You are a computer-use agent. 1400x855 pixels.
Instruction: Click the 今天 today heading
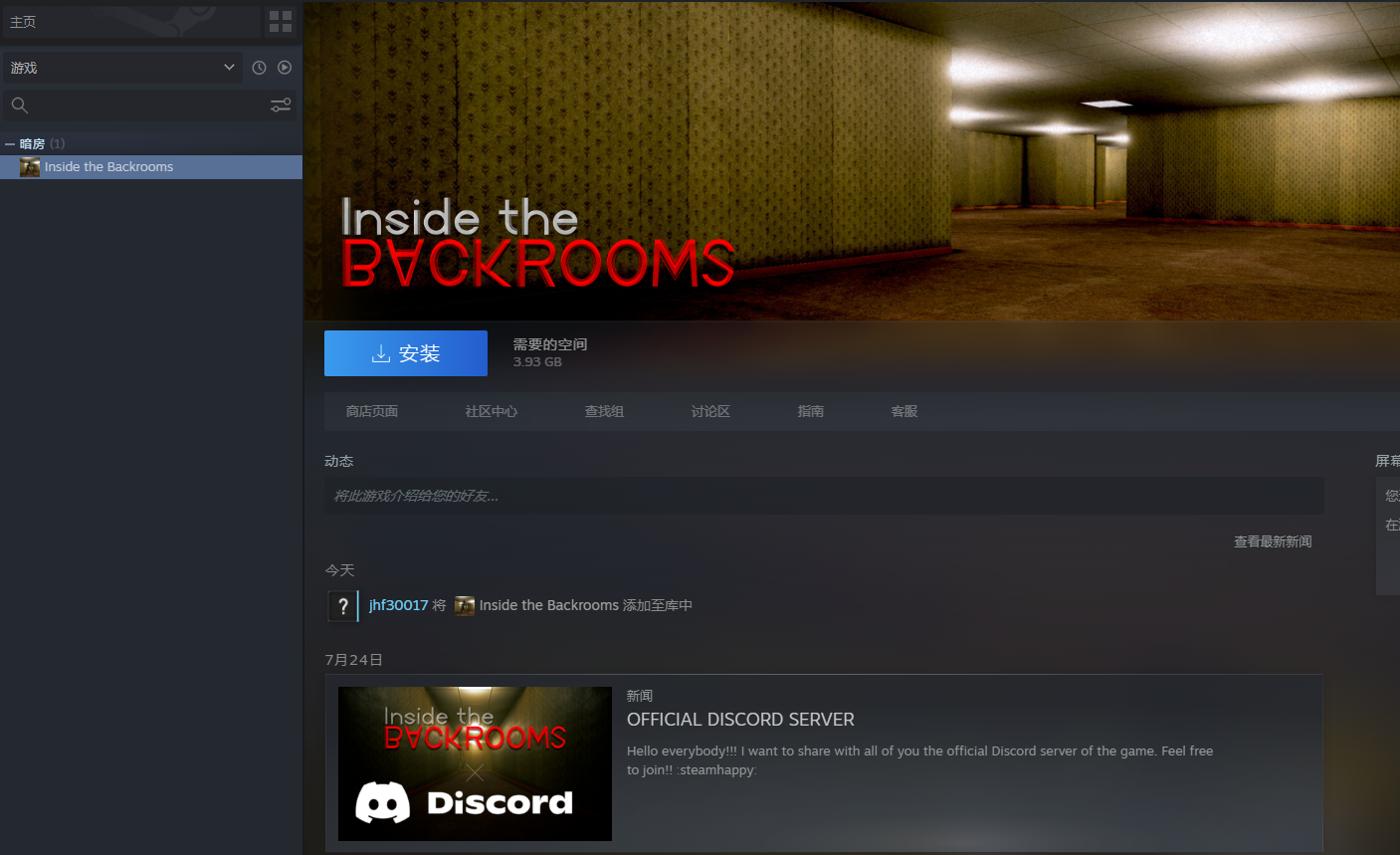coord(339,570)
